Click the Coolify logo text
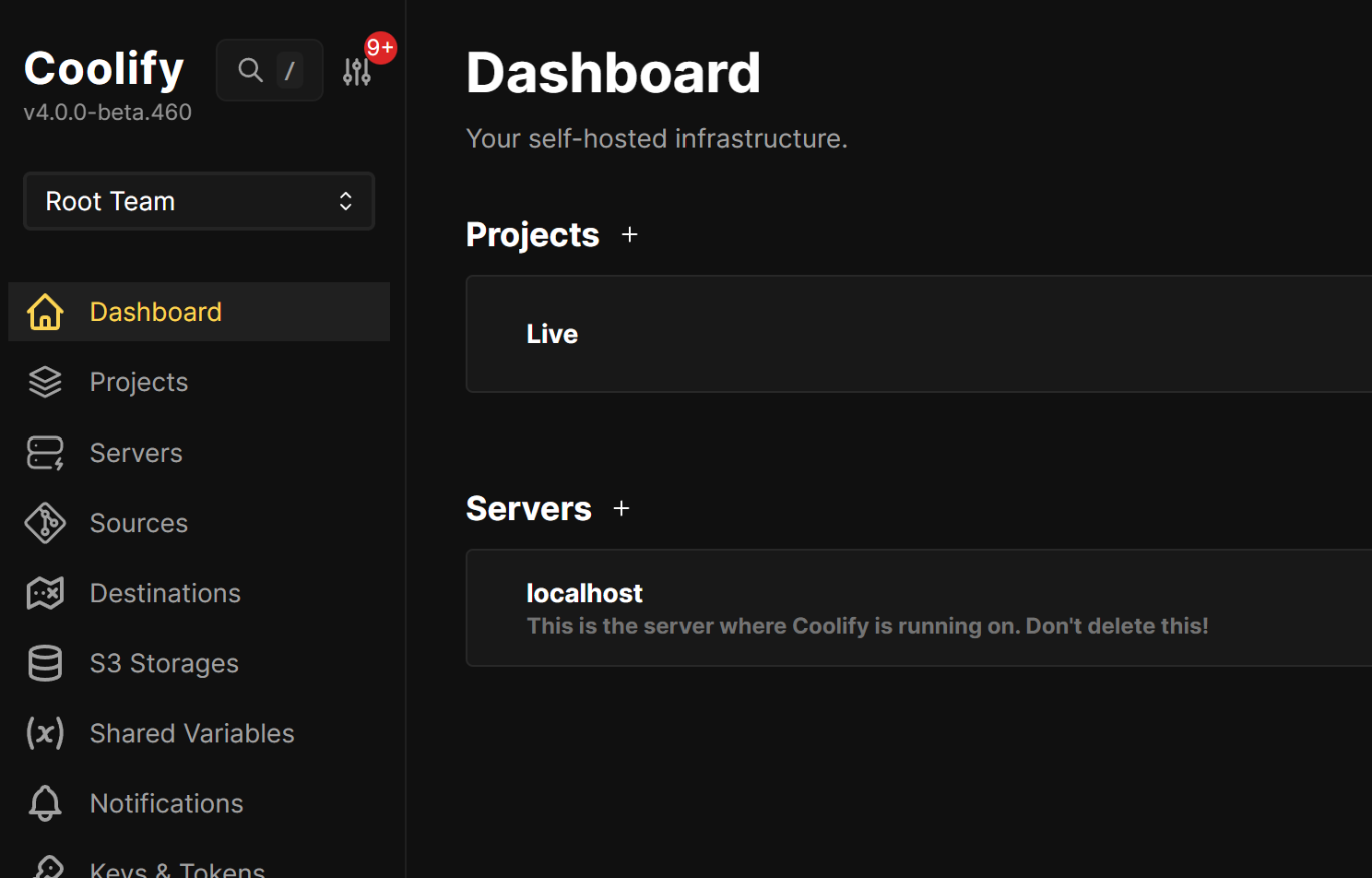The width and height of the screenshot is (1372, 878). (104, 68)
